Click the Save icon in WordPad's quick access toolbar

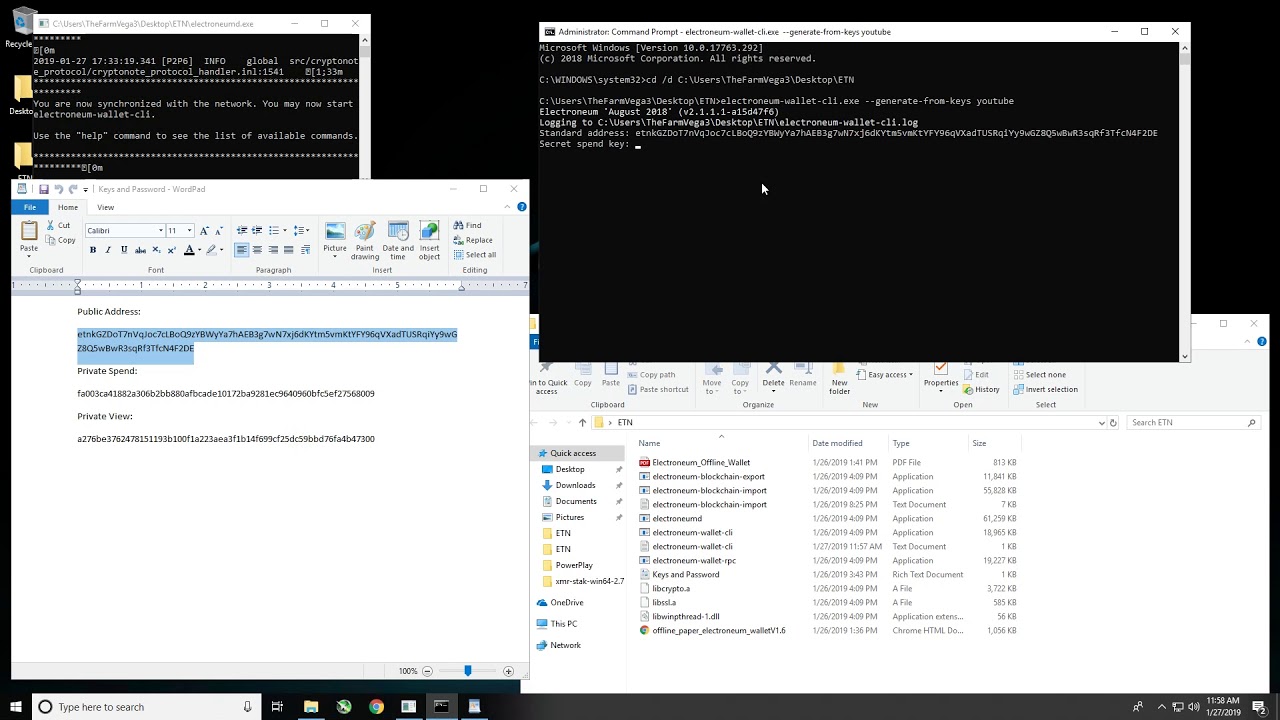[x=43, y=189]
